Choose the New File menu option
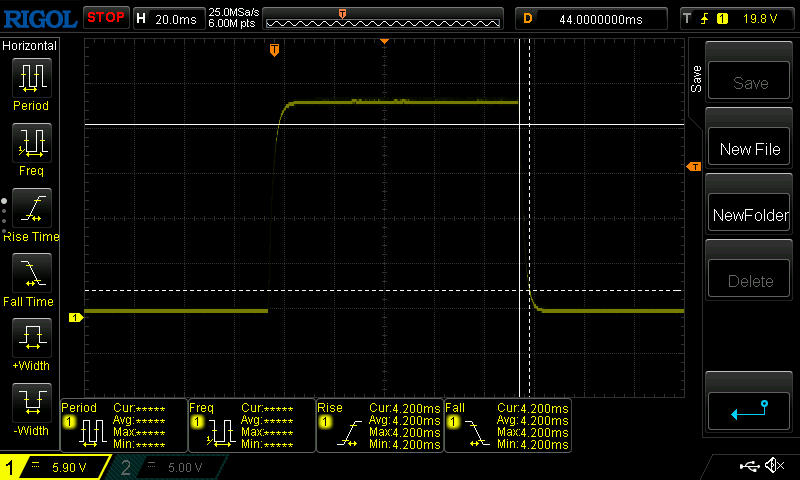The width and height of the screenshot is (800, 480). 749,149
